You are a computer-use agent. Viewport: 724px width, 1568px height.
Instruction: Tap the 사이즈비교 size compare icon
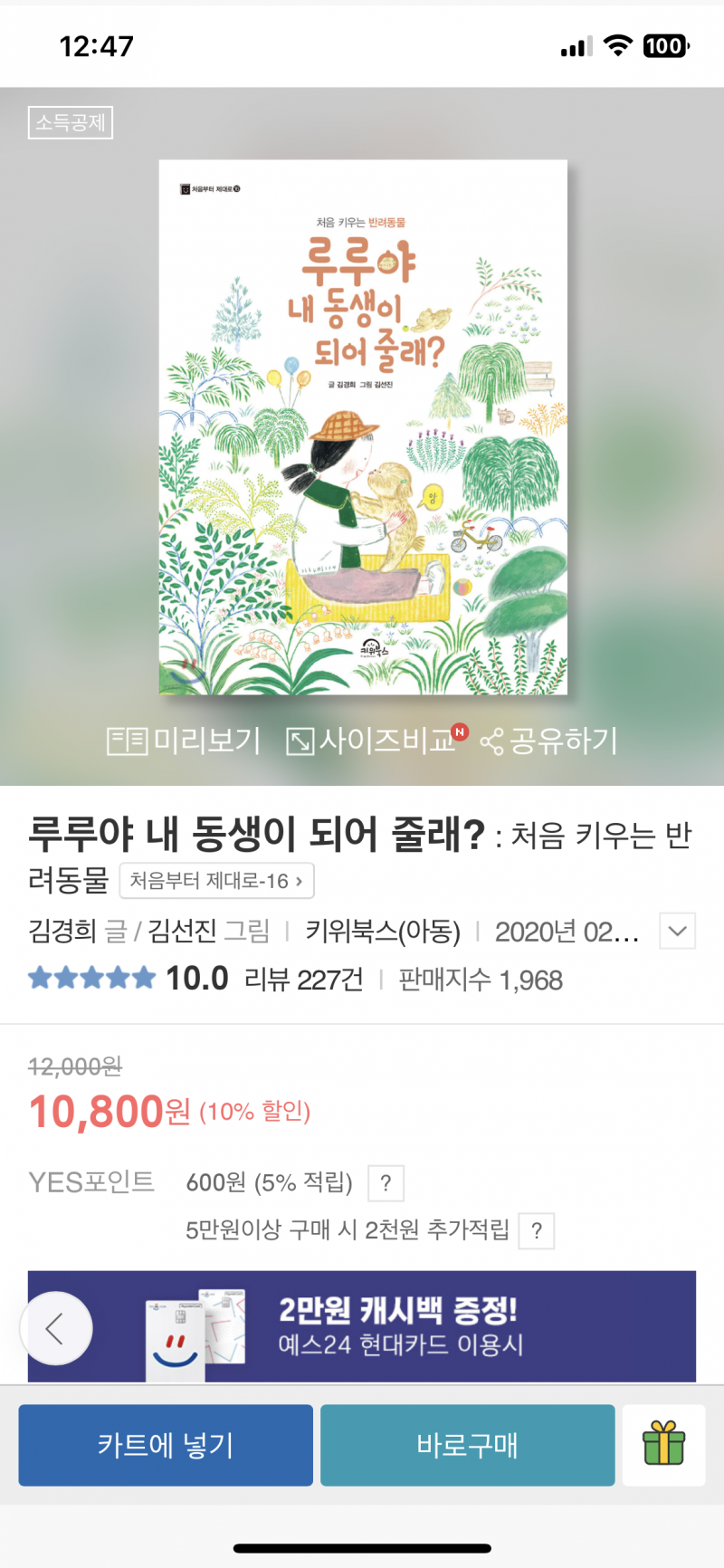300,741
